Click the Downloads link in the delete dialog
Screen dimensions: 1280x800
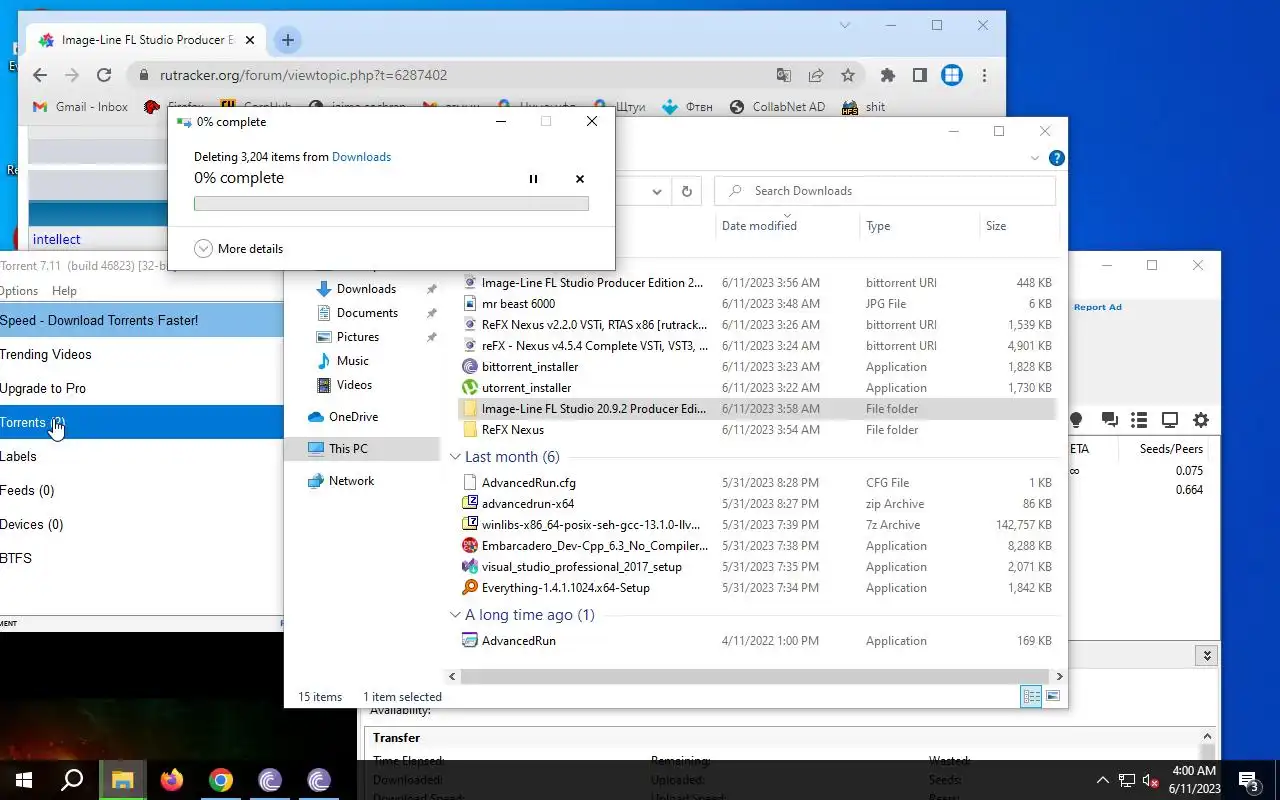click(x=361, y=157)
